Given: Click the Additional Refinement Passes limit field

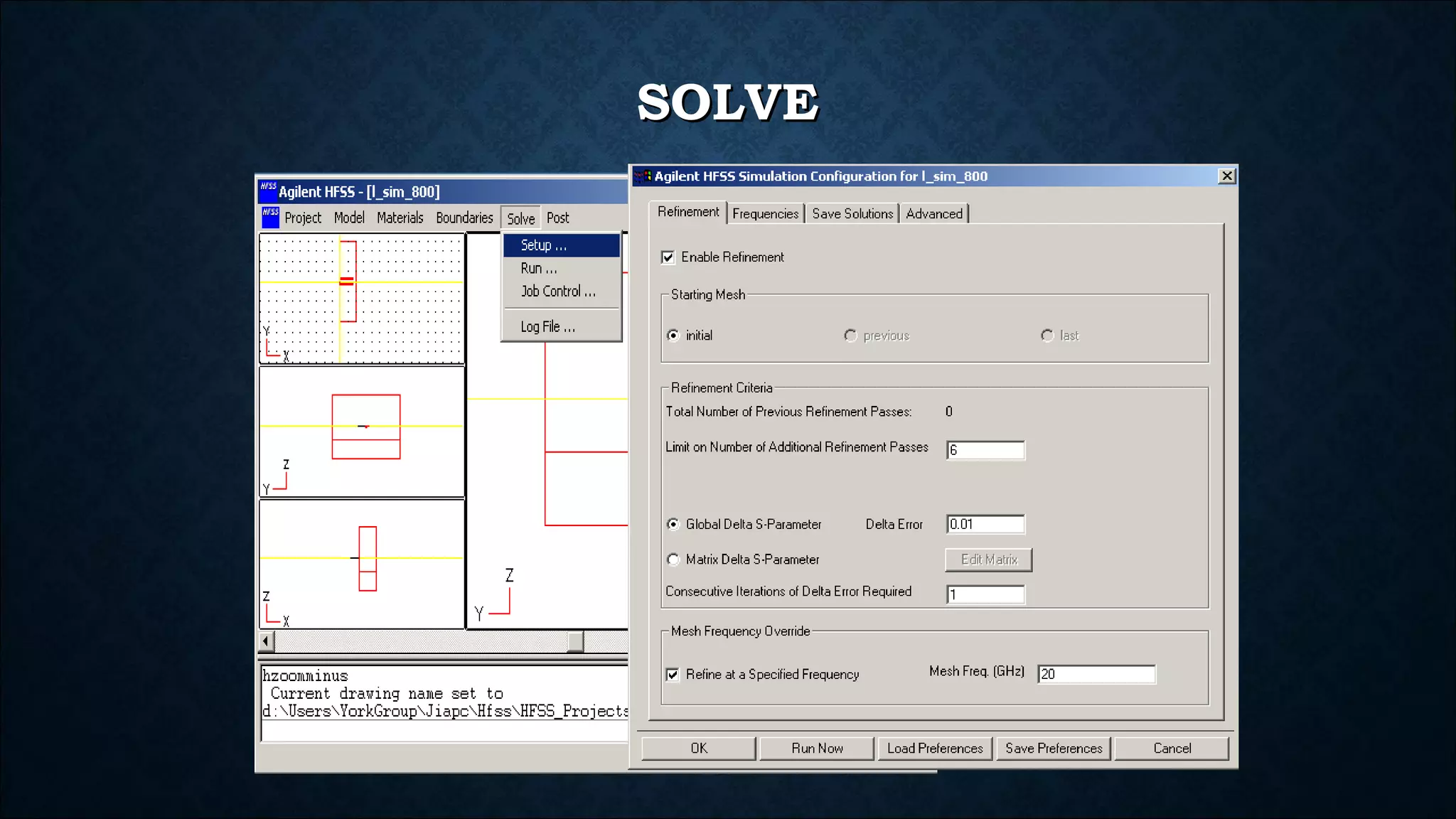Looking at the screenshot, I should click(985, 450).
